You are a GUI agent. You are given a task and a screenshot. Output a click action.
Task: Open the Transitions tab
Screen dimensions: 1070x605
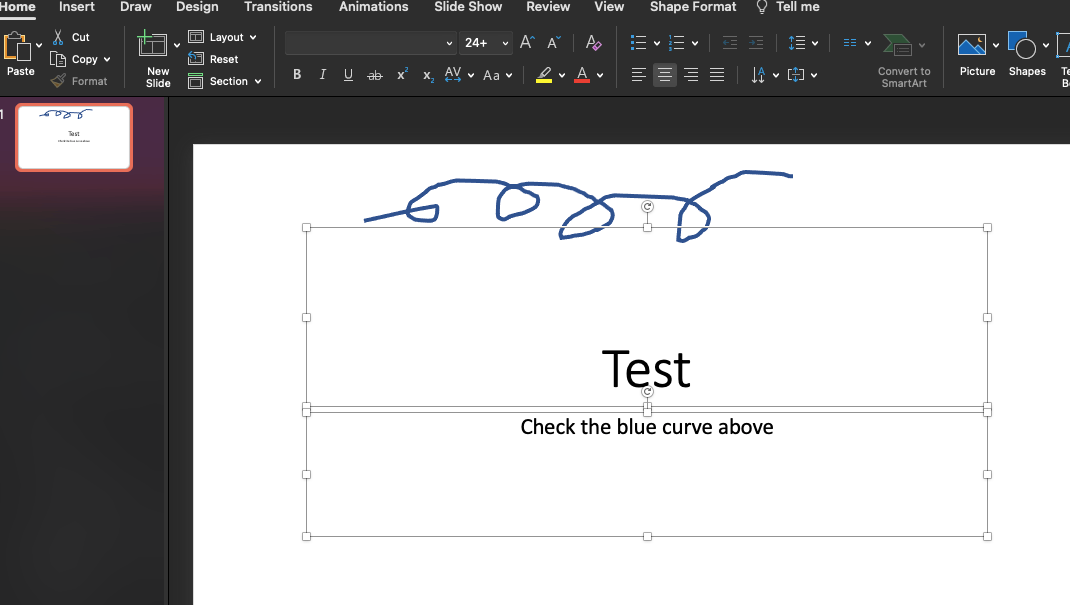[x=278, y=7]
